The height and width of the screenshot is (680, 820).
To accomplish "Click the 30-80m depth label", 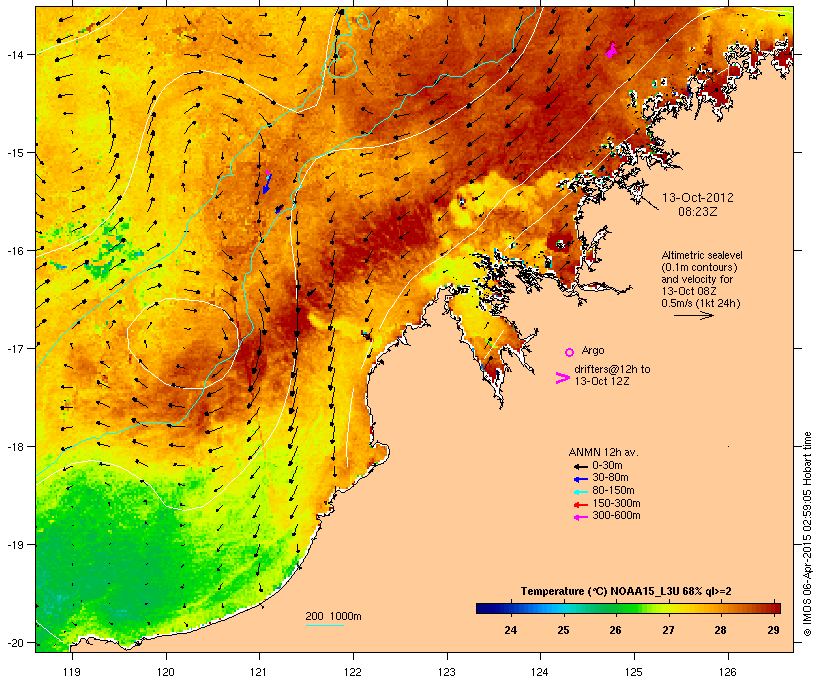I will point(610,477).
